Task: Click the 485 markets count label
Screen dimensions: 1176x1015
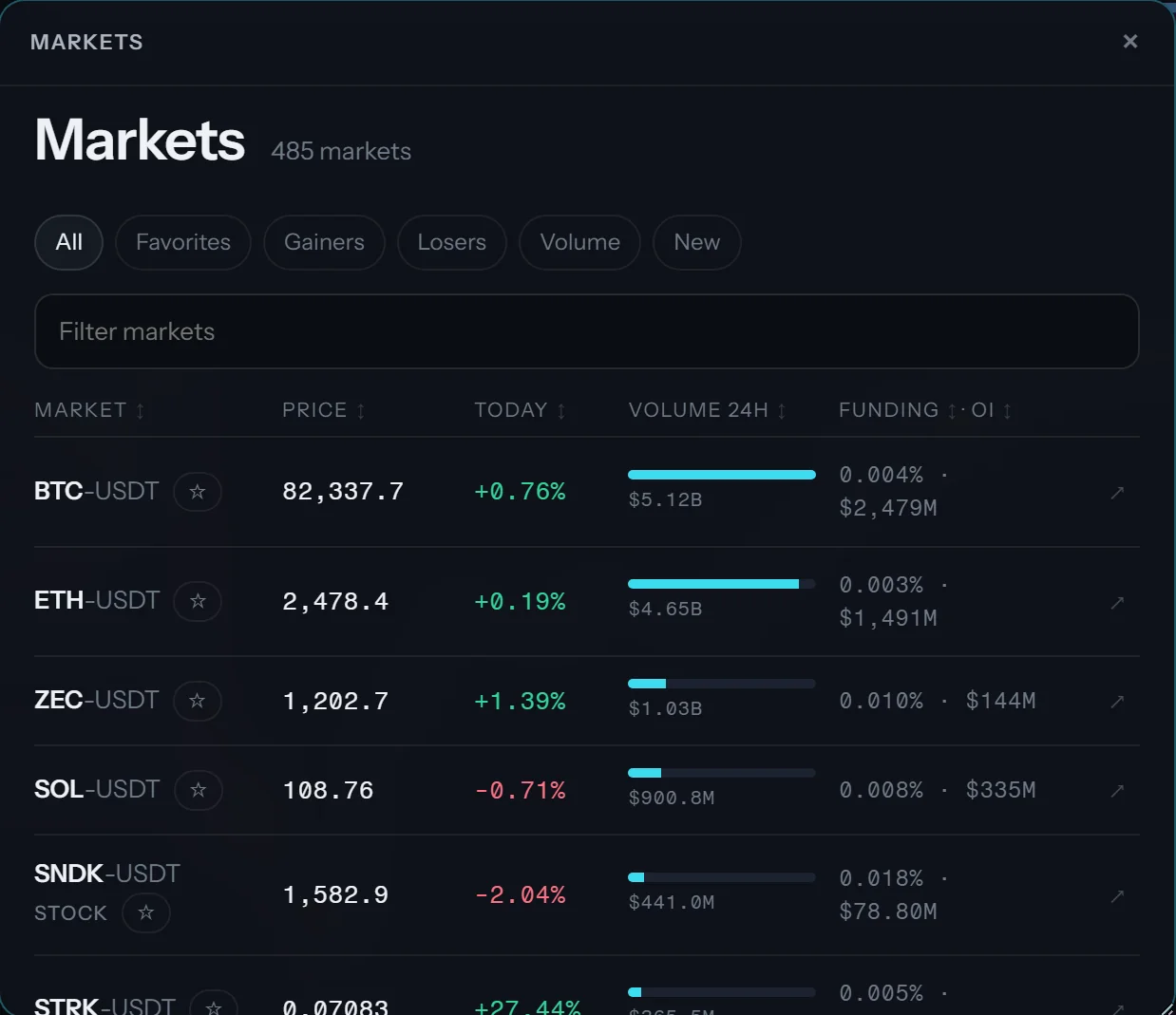Action: click(341, 151)
